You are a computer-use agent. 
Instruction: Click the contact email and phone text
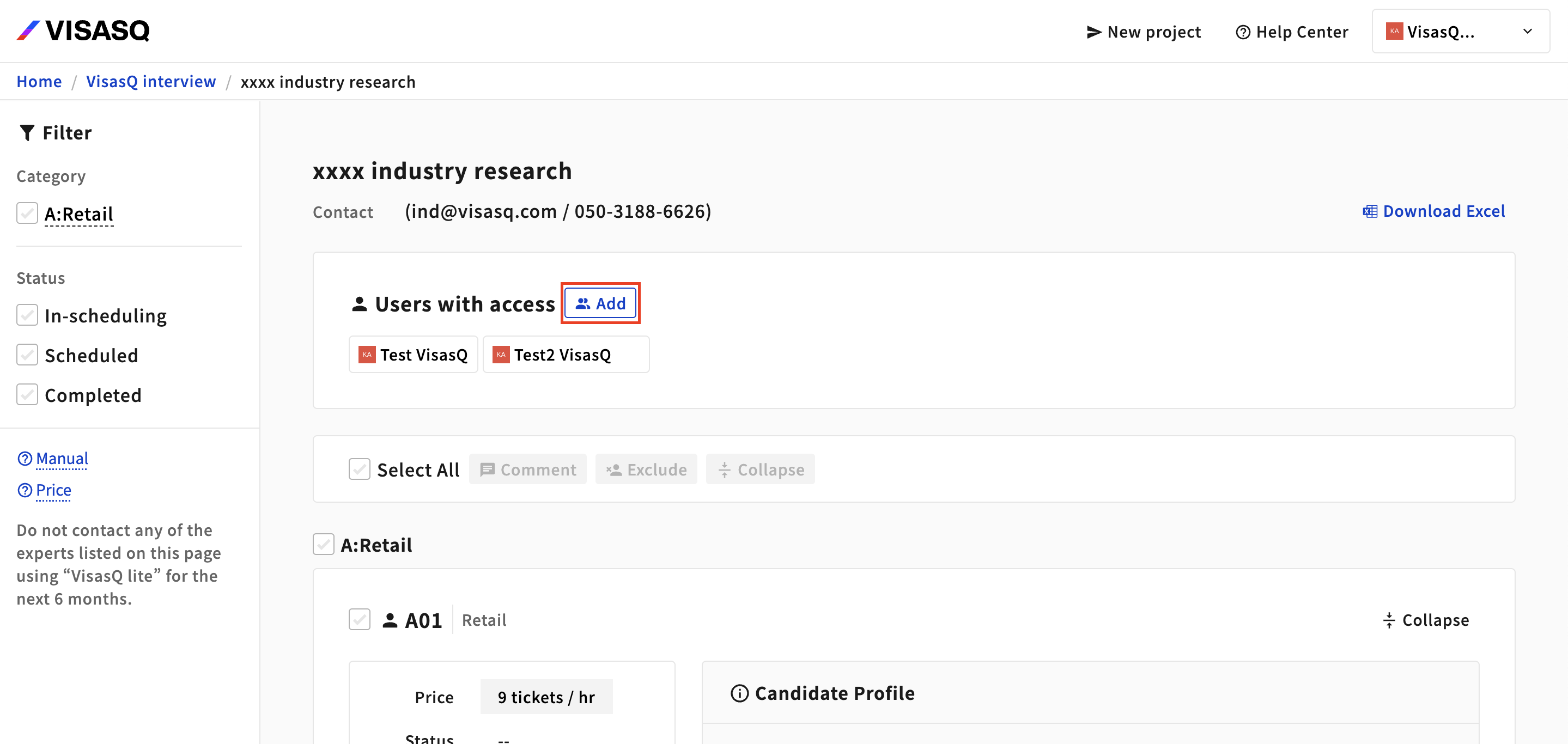557,211
